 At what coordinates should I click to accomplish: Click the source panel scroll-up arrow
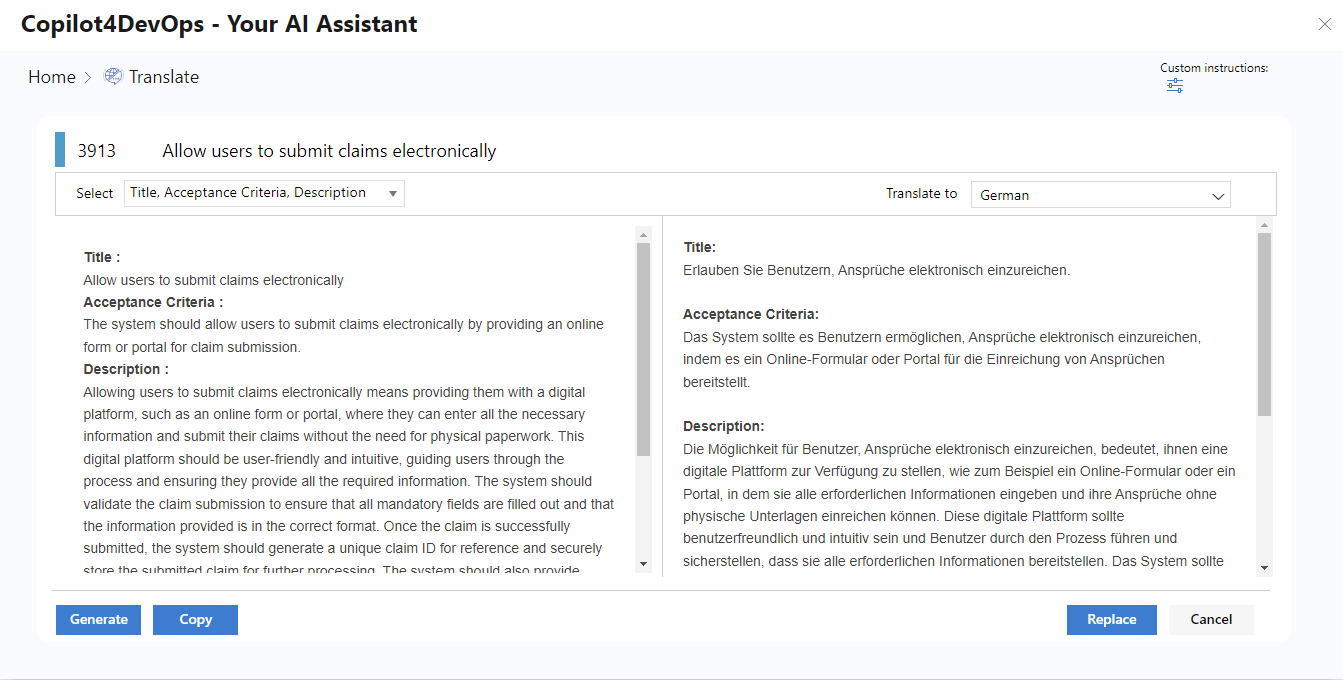tap(643, 234)
